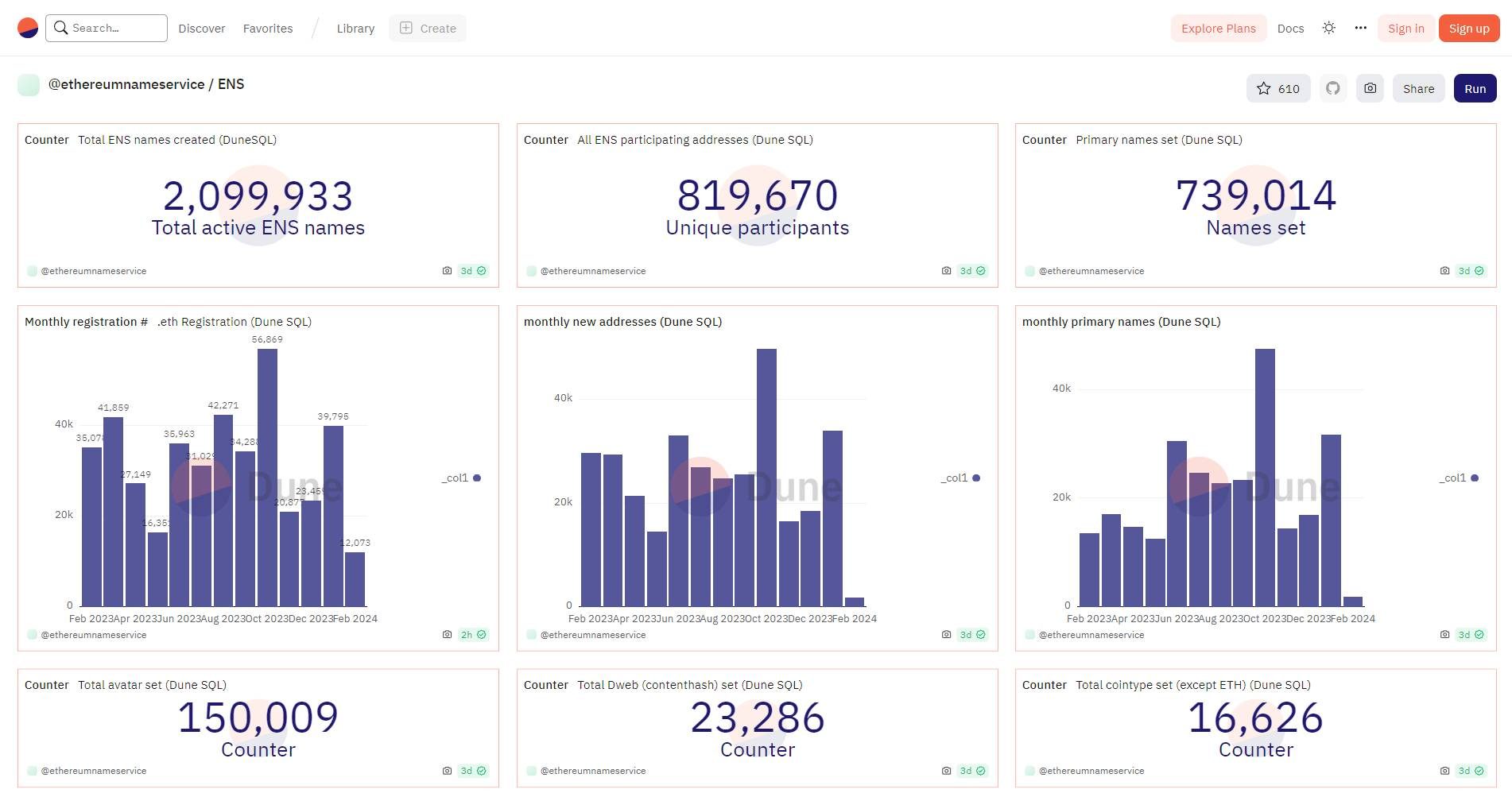Click the 739,014 counter value
Viewport: 1512px width, 797px height.
1256,195
